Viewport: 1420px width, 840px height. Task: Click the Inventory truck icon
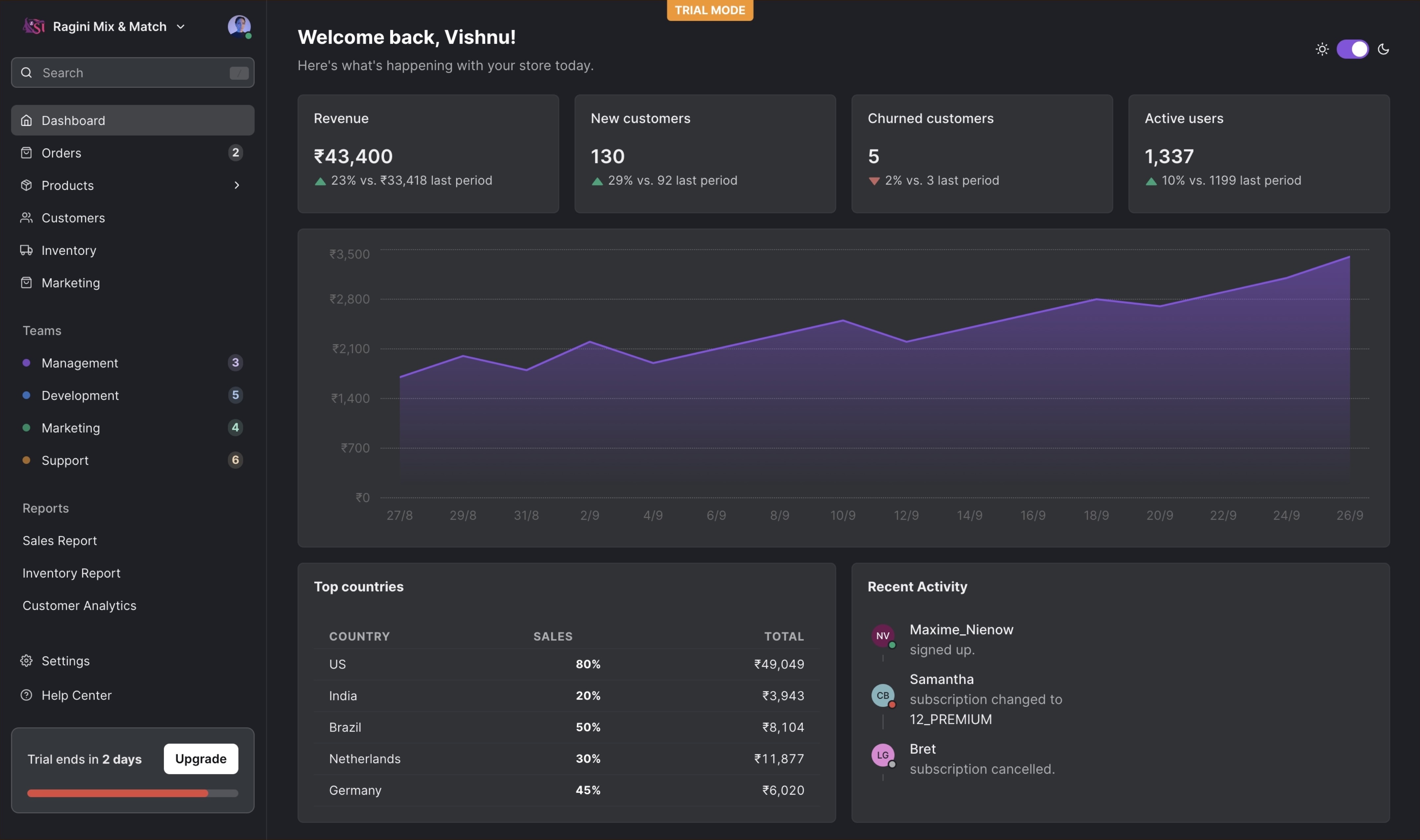[26, 250]
